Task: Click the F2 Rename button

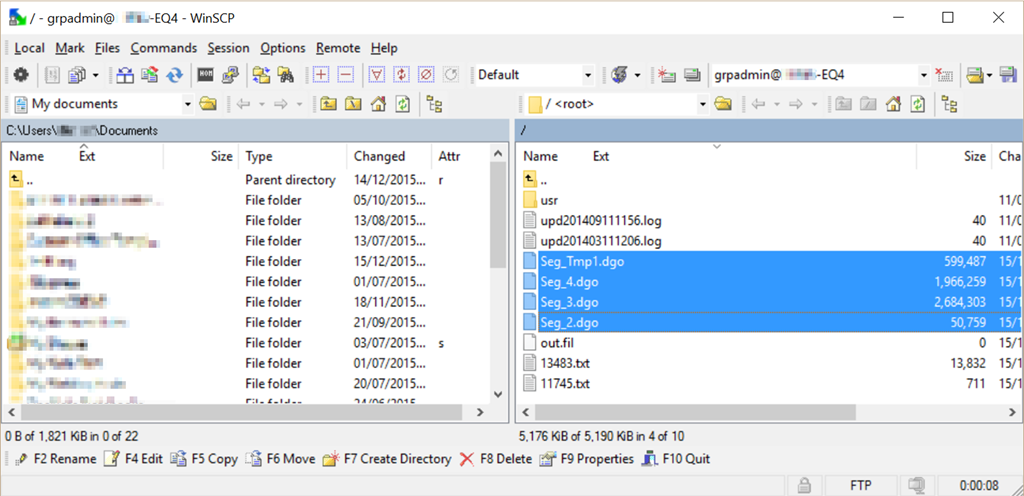Action: click(x=57, y=459)
